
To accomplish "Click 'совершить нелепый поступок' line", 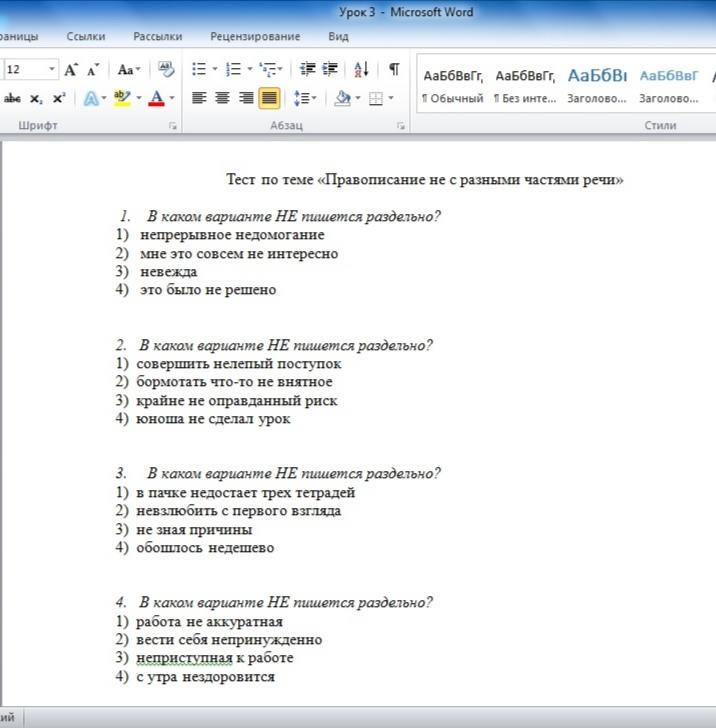I will [239, 364].
